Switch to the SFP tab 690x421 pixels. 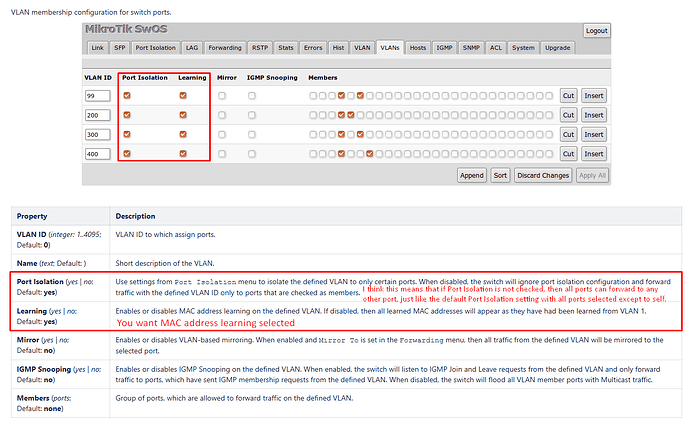[x=120, y=48]
